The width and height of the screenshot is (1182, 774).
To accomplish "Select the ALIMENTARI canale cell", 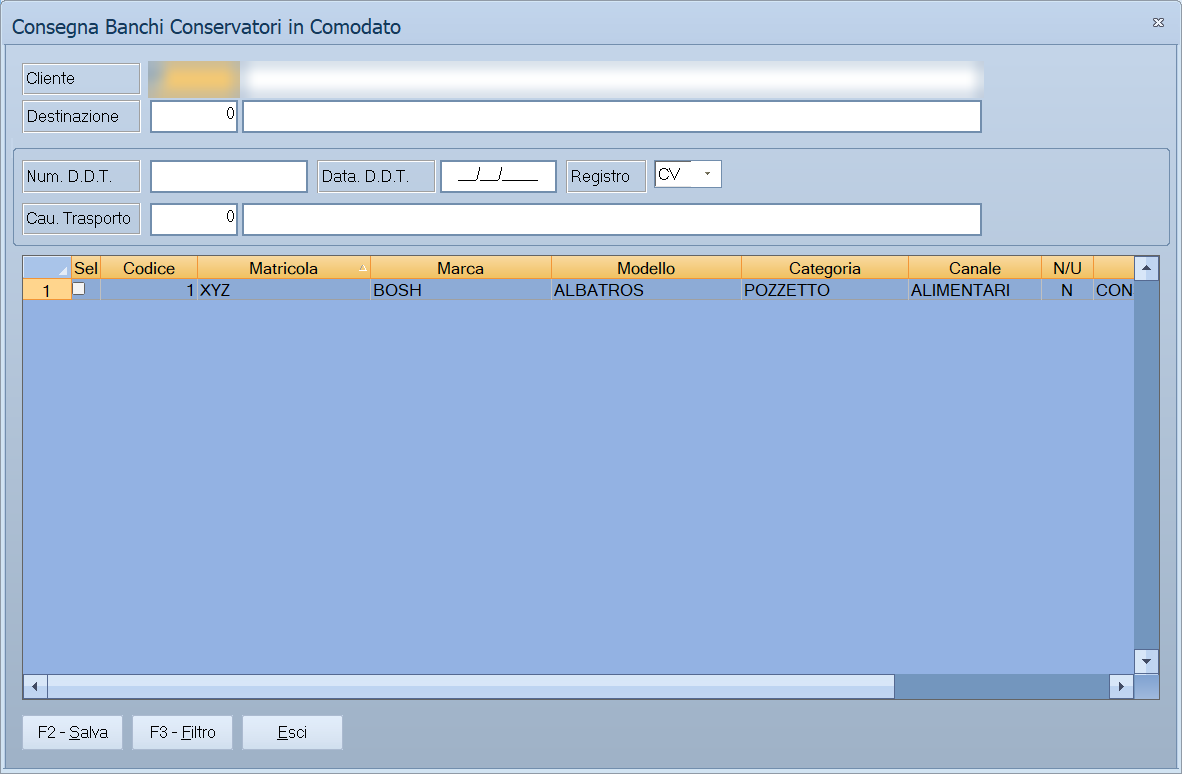I will (x=975, y=290).
